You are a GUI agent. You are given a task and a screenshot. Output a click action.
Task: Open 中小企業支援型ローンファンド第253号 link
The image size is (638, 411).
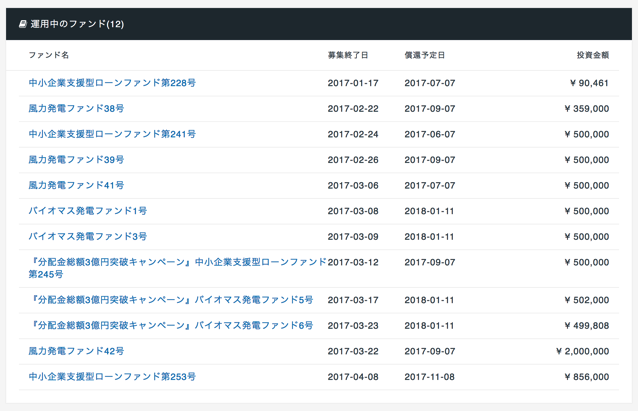click(x=112, y=377)
